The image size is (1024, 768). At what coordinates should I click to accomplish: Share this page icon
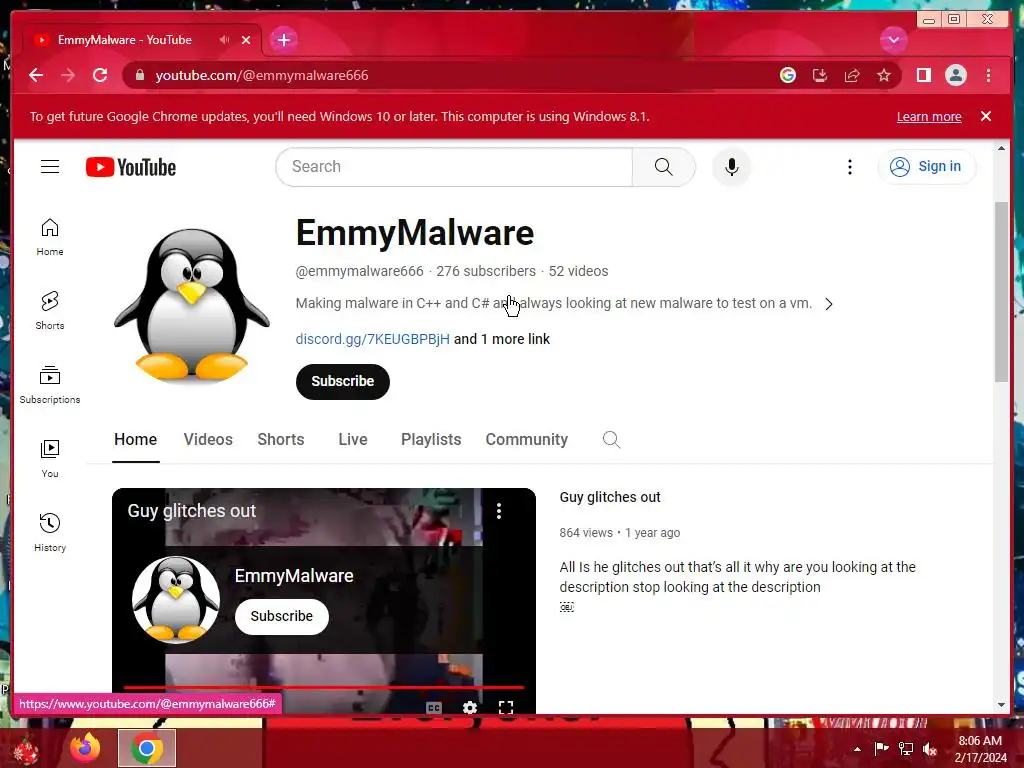[852, 75]
